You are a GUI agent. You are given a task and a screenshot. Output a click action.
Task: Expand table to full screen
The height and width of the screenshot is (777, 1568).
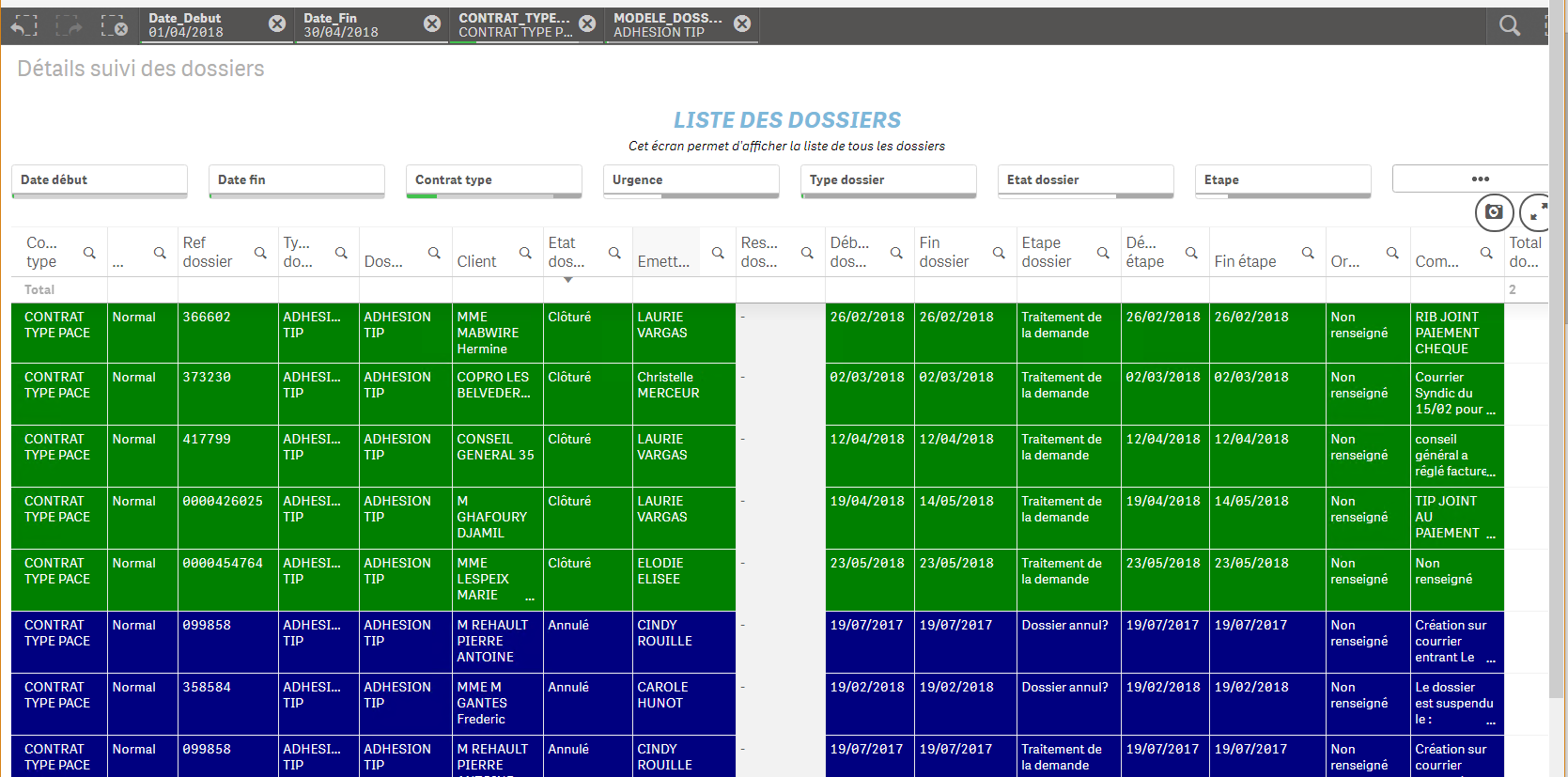[1536, 212]
